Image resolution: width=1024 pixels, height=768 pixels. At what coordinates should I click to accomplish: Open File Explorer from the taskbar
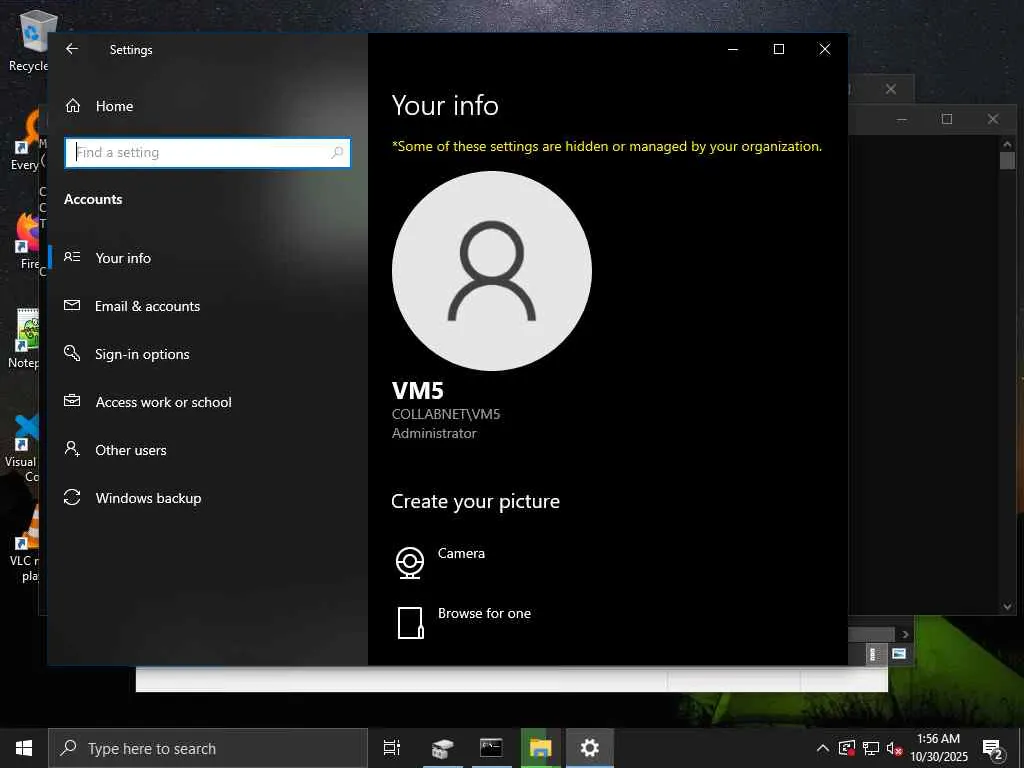click(541, 748)
